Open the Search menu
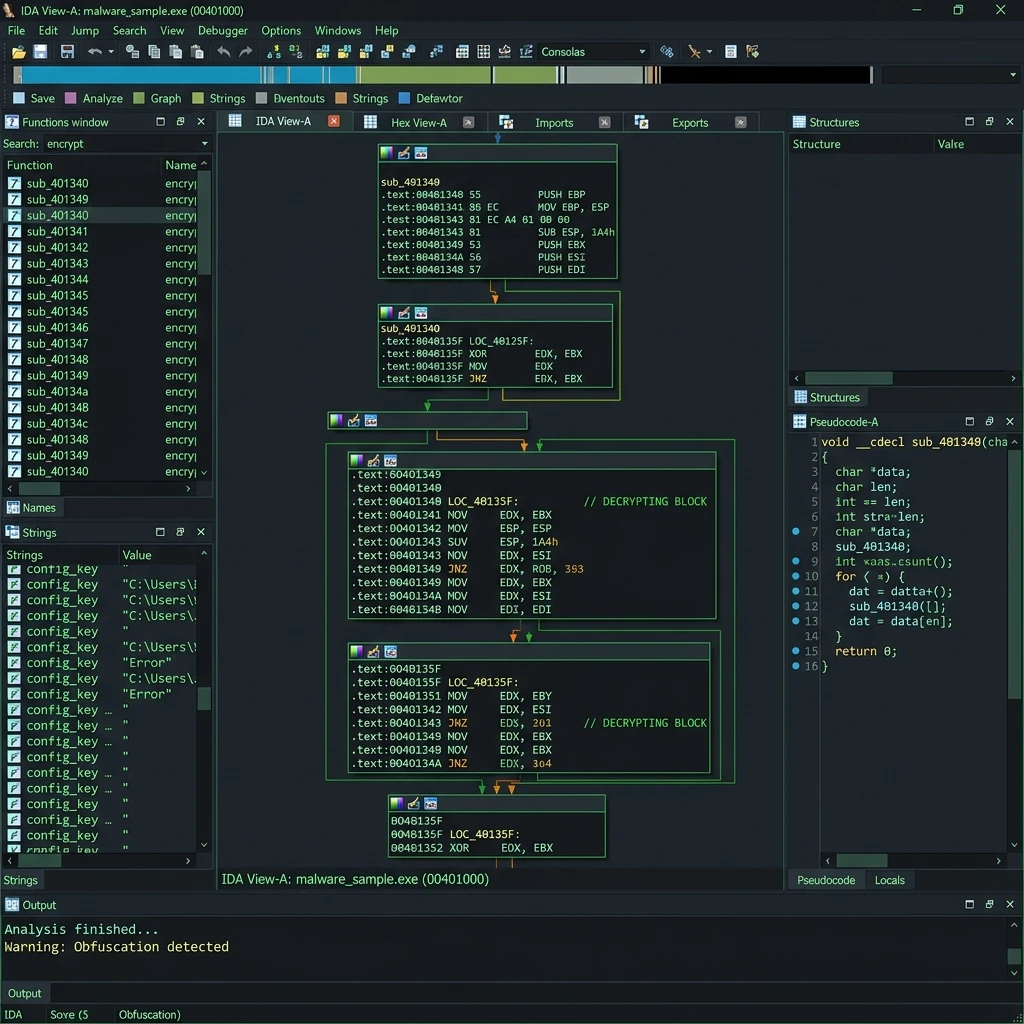The image size is (1024, 1024). (x=129, y=31)
